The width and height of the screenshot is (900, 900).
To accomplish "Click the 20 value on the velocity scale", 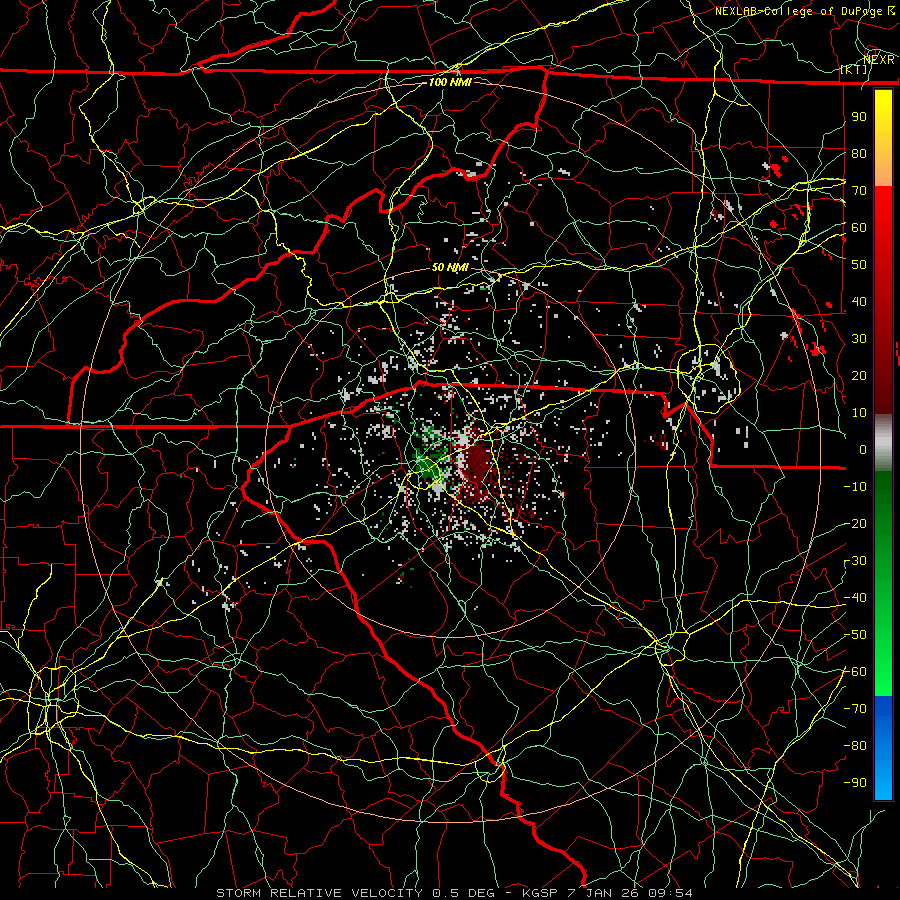I will pos(859,375).
